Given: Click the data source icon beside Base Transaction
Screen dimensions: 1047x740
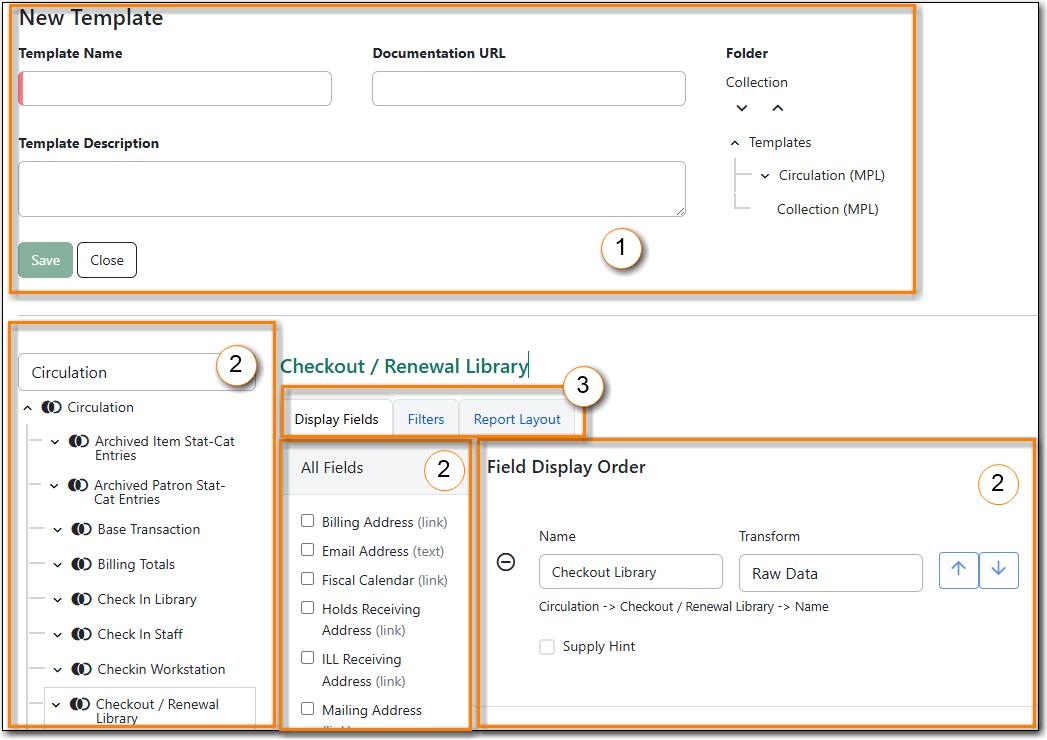Looking at the screenshot, I should (81, 529).
